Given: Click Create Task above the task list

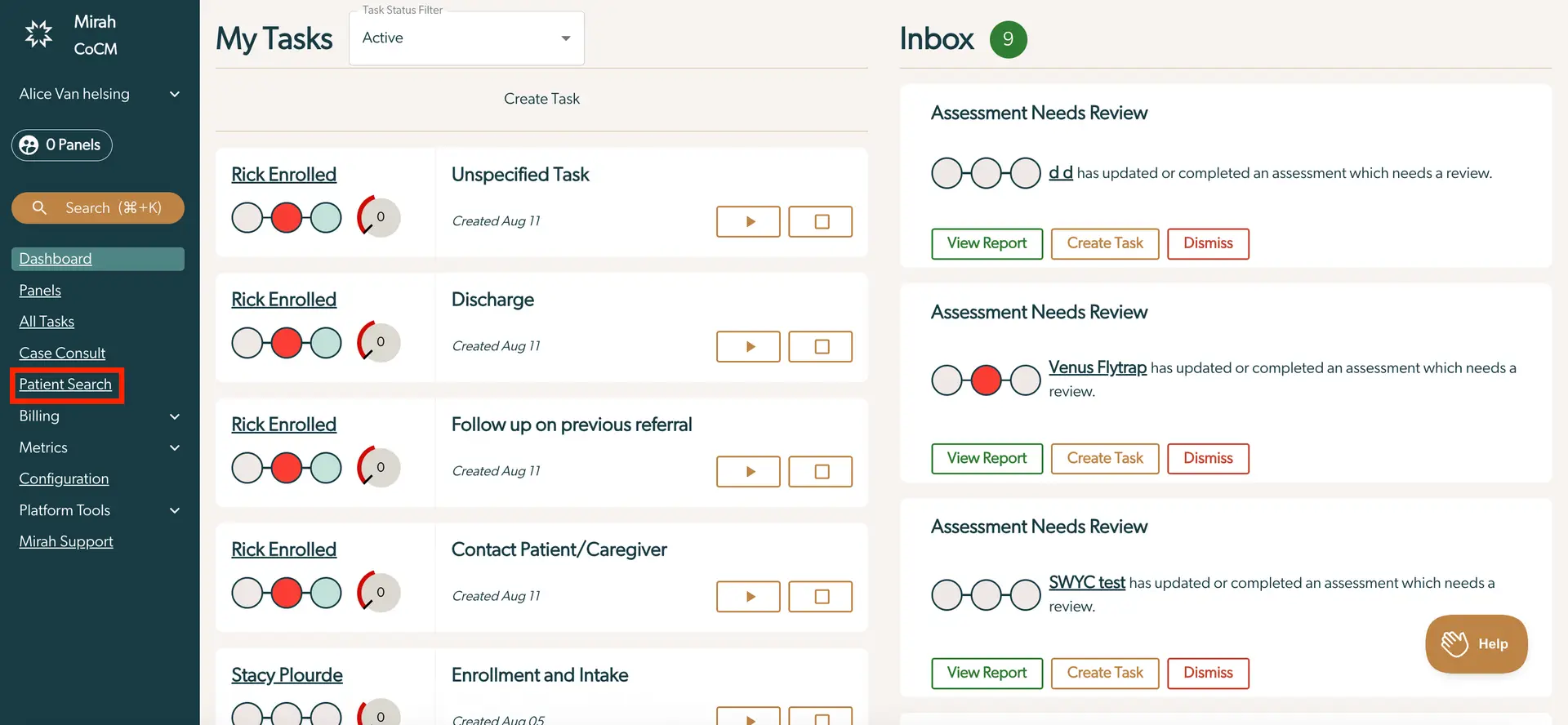Looking at the screenshot, I should [x=541, y=99].
